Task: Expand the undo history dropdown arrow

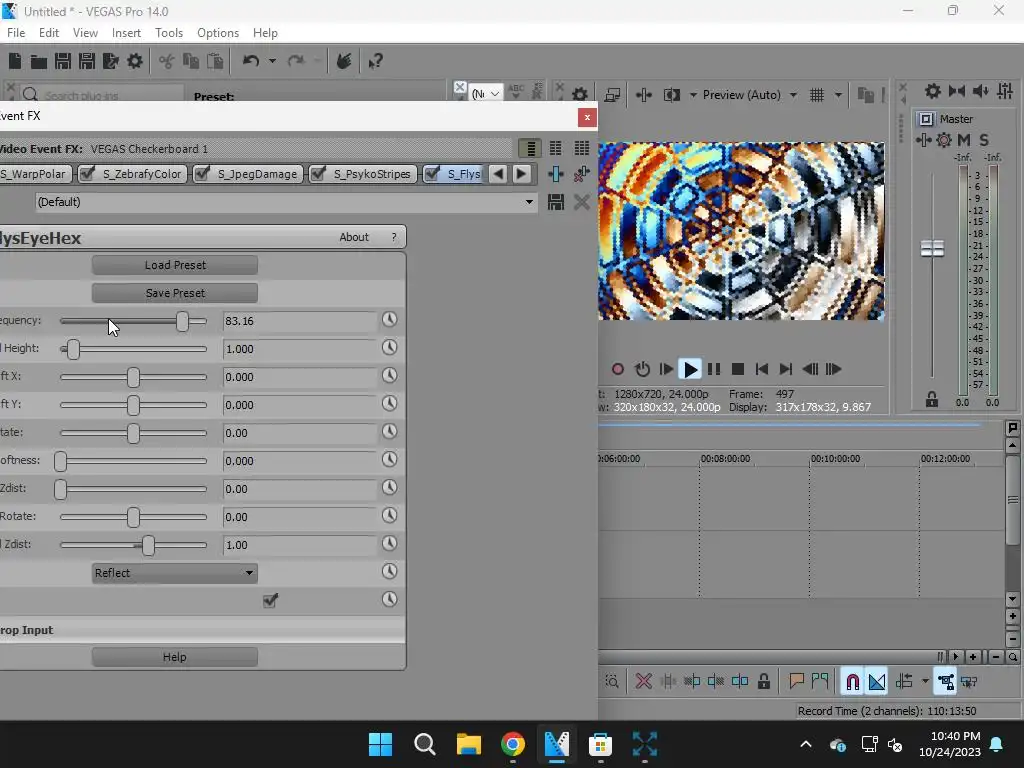Action: click(272, 61)
